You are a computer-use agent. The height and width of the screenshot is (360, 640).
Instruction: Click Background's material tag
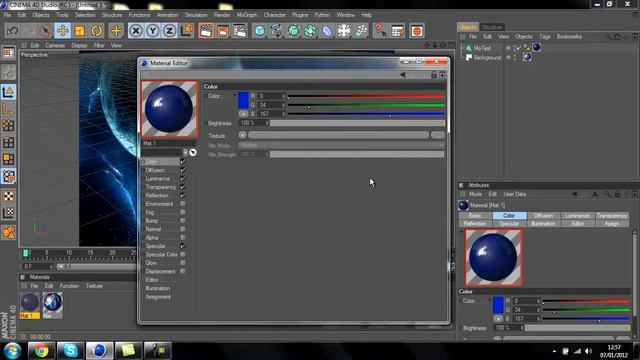point(527,57)
